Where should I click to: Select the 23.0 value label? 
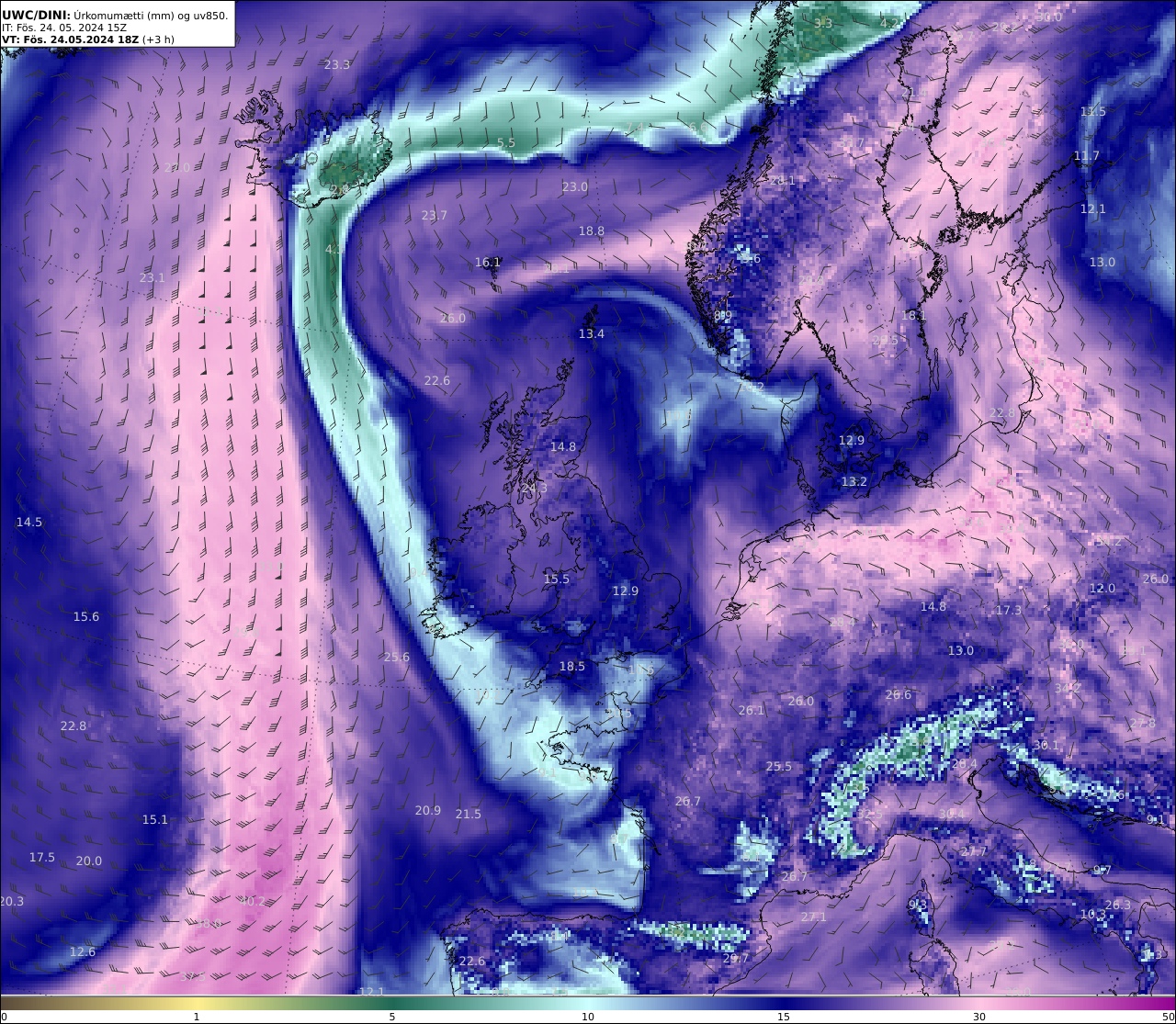(x=574, y=186)
